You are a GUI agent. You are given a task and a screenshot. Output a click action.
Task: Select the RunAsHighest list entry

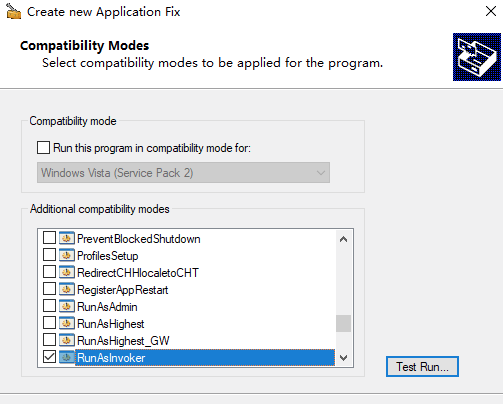pos(111,324)
